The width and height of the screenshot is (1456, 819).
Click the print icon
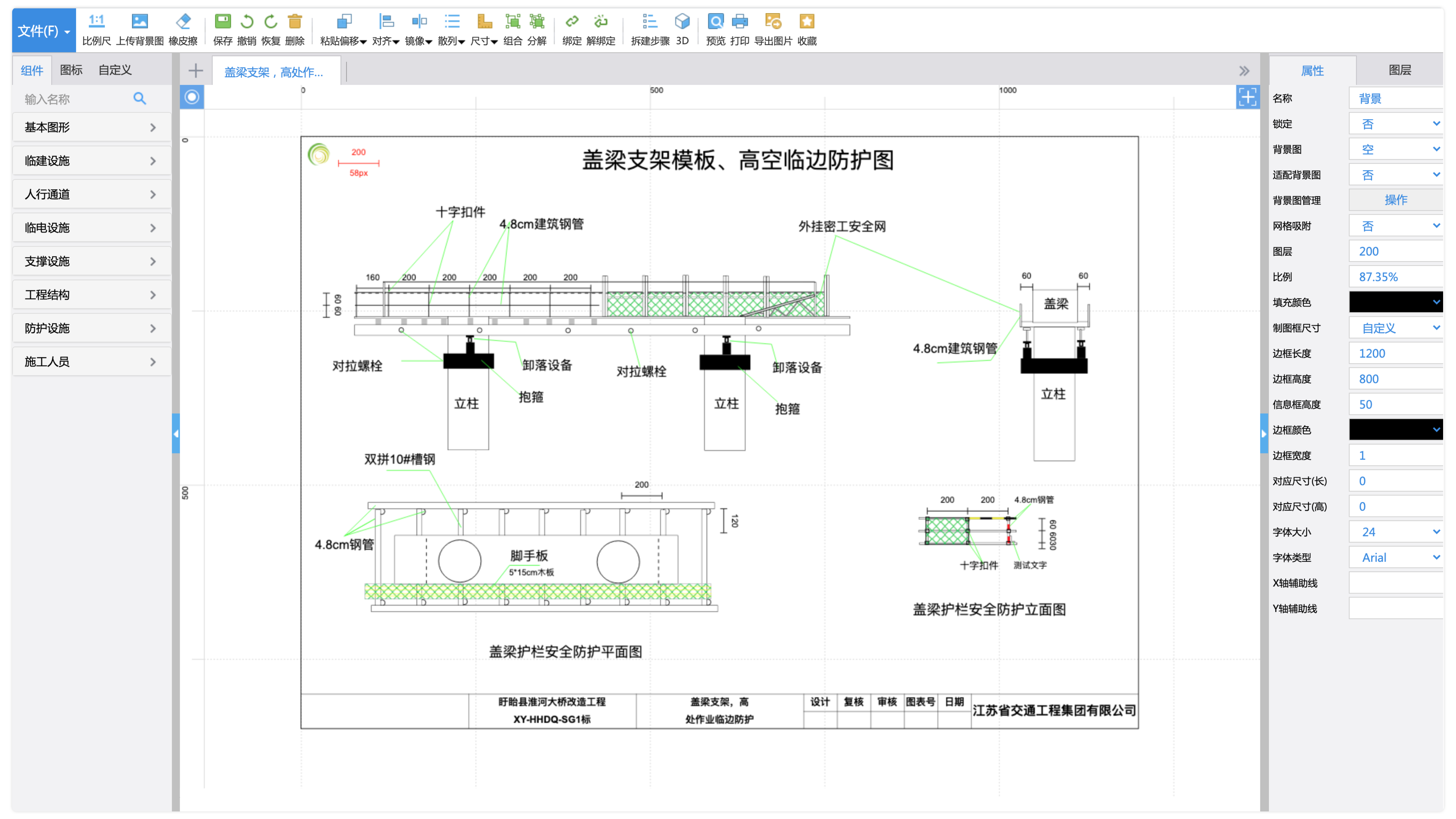[739, 22]
